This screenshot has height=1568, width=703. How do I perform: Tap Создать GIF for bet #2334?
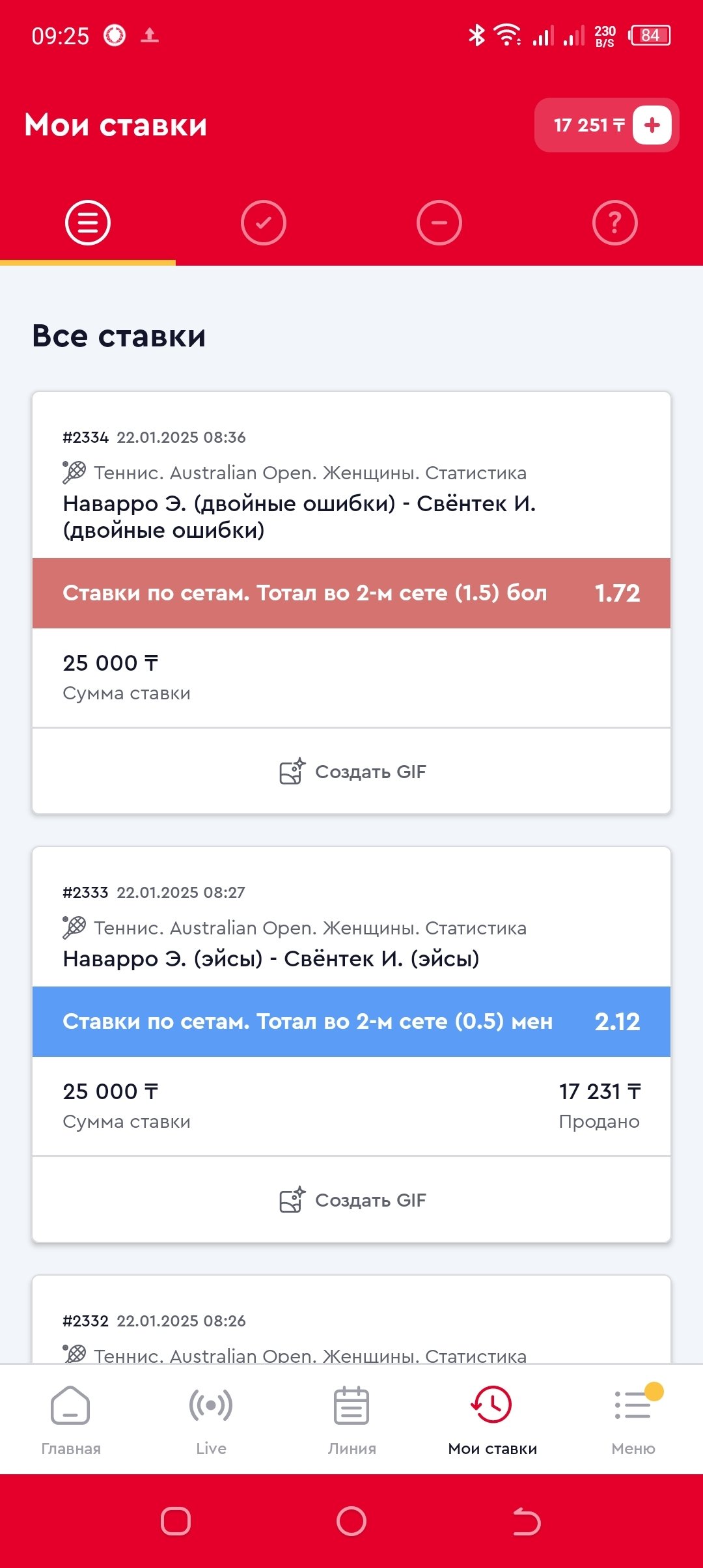[x=352, y=772]
